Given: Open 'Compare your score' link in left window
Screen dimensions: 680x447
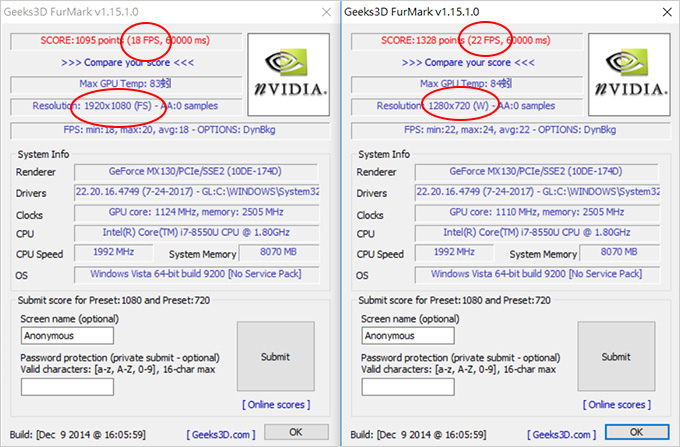Looking at the screenshot, I should click(128, 62).
